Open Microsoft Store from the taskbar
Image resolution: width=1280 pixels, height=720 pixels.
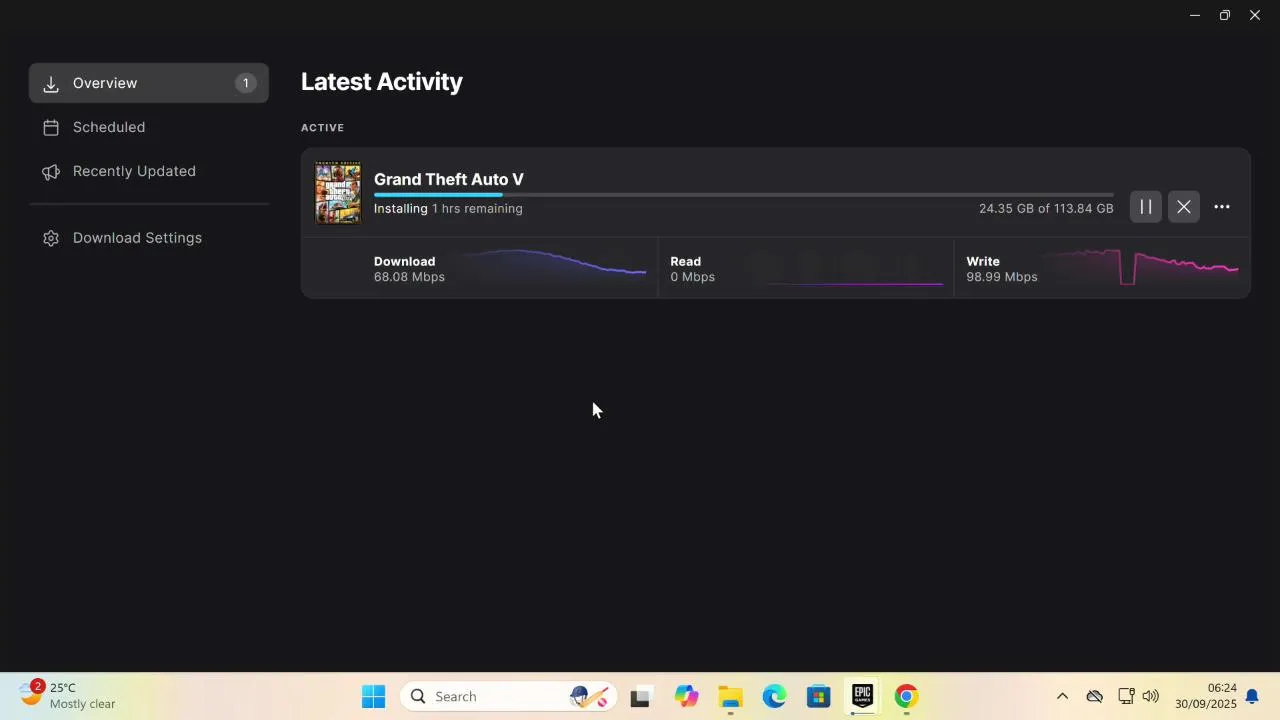[818, 697]
